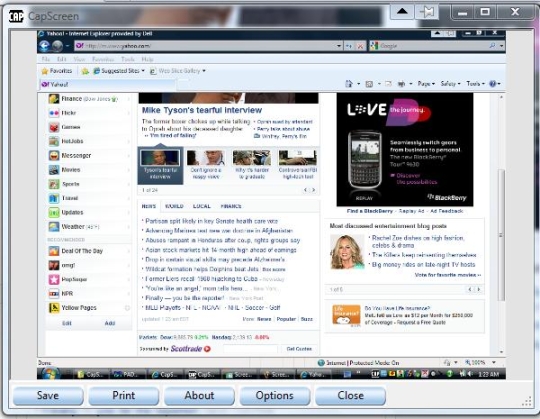Click the Edit link under sidebar

click(67, 323)
